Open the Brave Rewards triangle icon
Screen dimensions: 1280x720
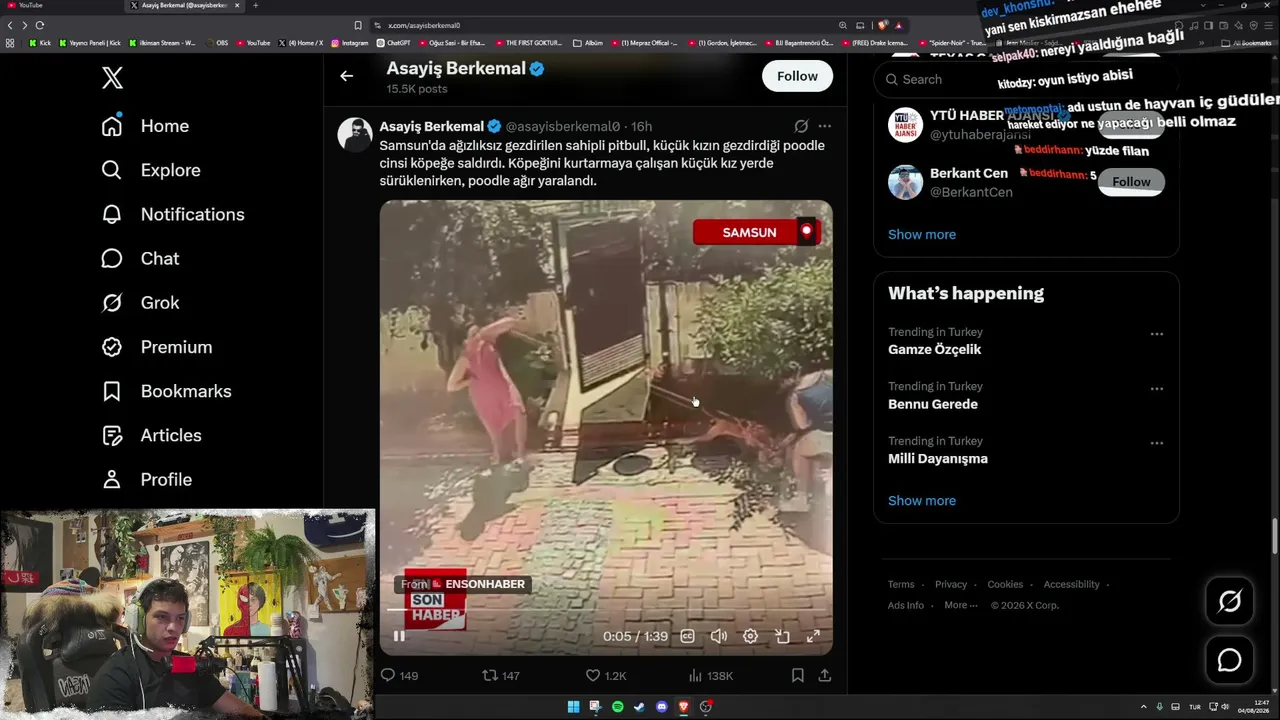pyautogui.click(x=898, y=25)
